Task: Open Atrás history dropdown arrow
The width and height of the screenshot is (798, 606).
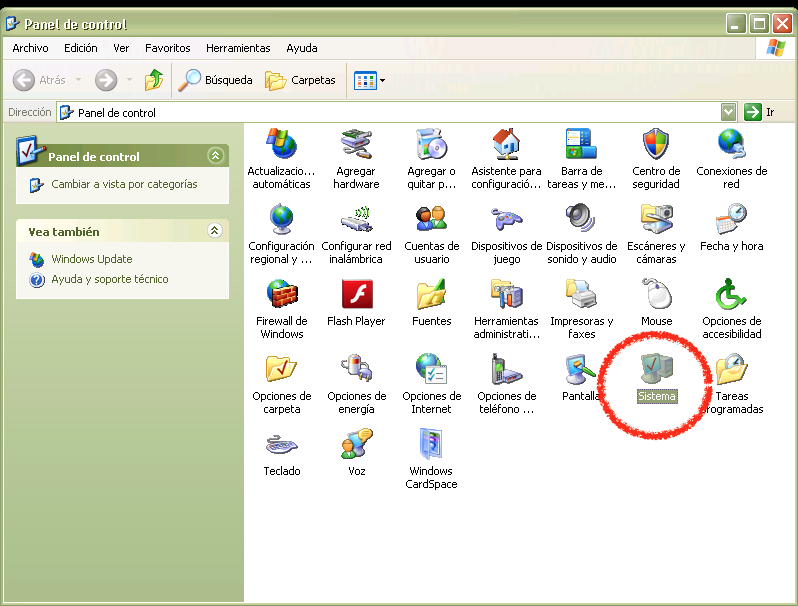Action: (78, 80)
